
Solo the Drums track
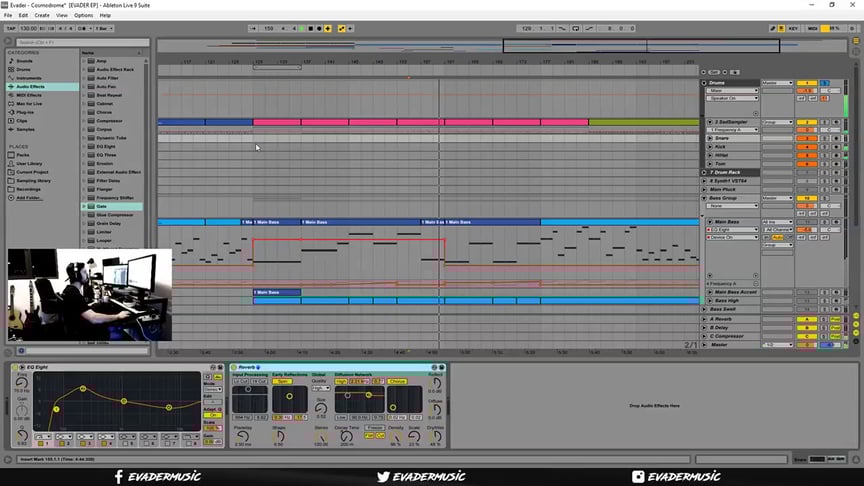tap(824, 83)
